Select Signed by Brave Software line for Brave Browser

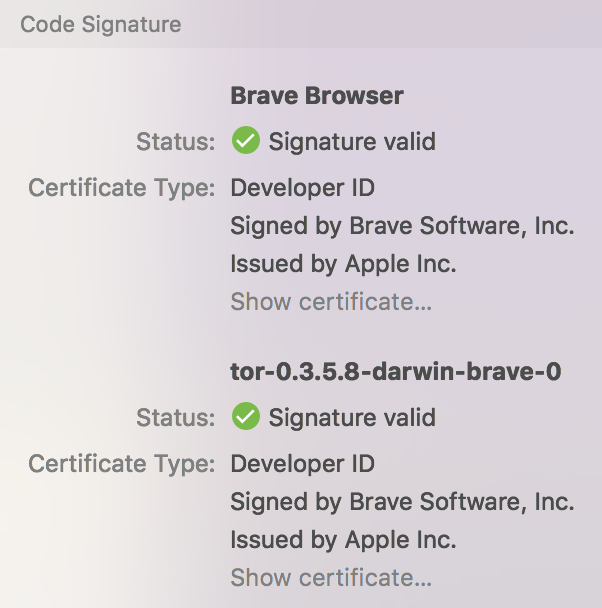click(x=402, y=226)
